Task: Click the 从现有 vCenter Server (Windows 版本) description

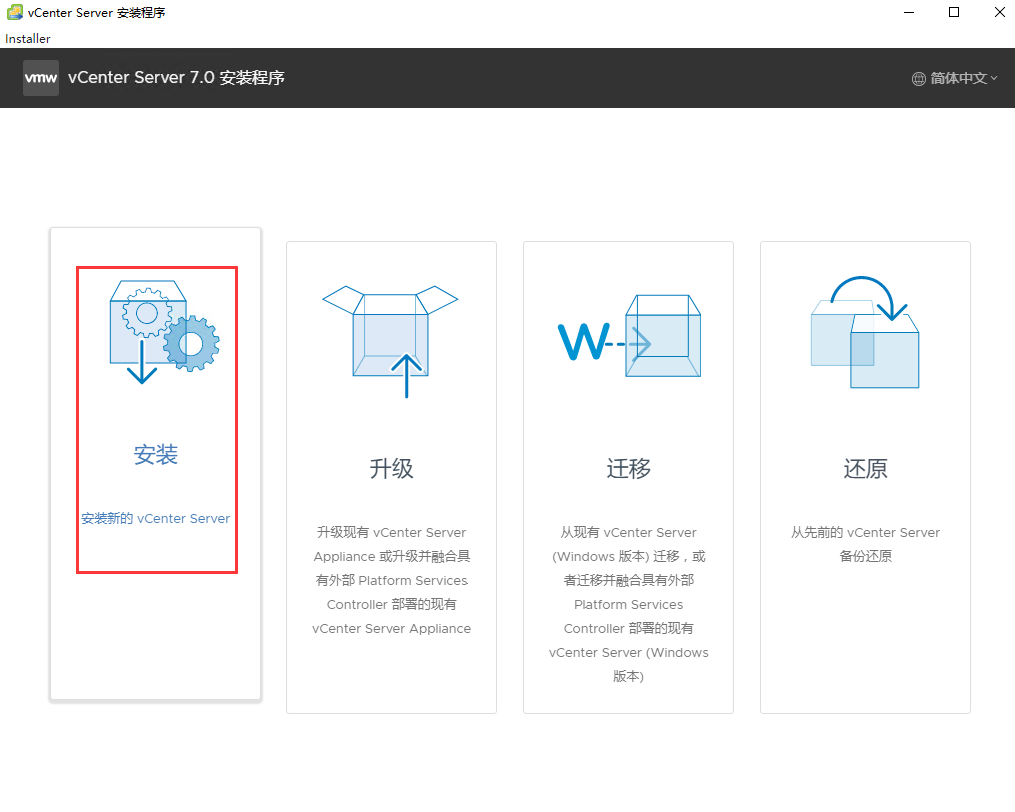Action: [629, 604]
